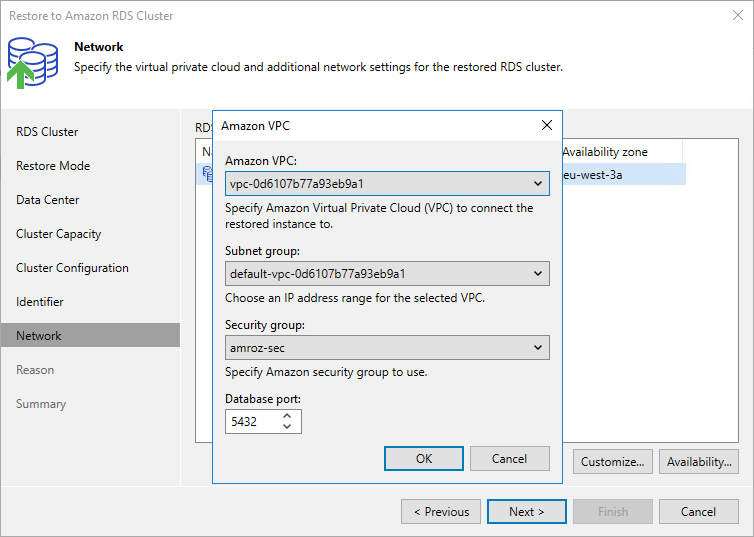Click the Customize... button
The image size is (754, 537).
point(613,462)
